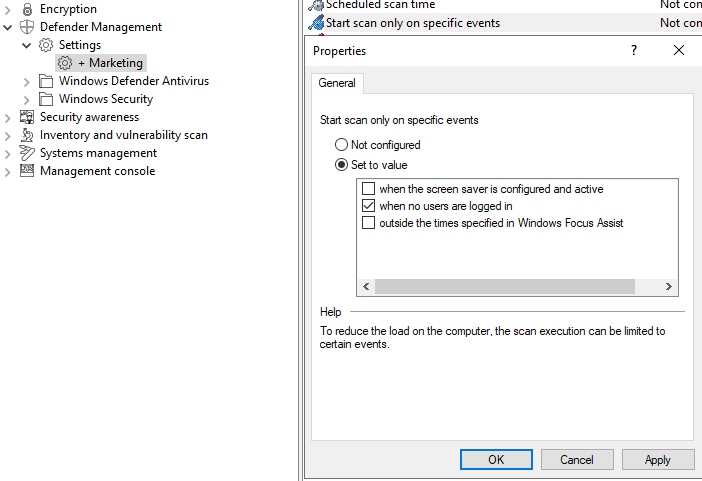
Task: Expand the Management console node
Action: [x=8, y=171]
